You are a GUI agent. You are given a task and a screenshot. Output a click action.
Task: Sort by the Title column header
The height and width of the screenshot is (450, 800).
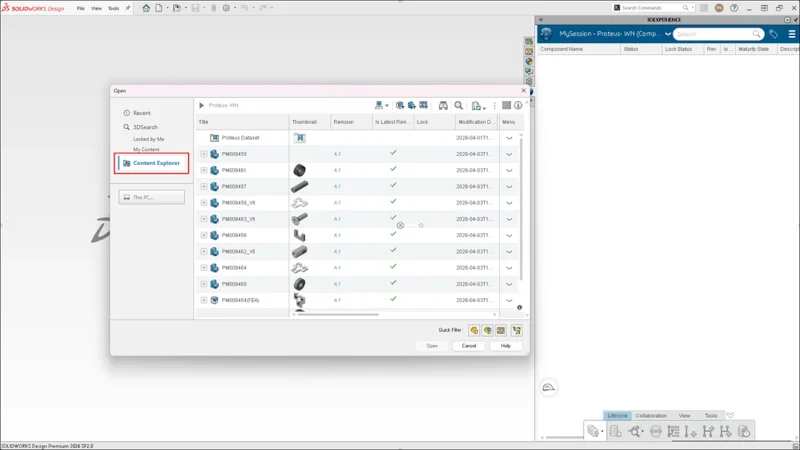point(242,122)
